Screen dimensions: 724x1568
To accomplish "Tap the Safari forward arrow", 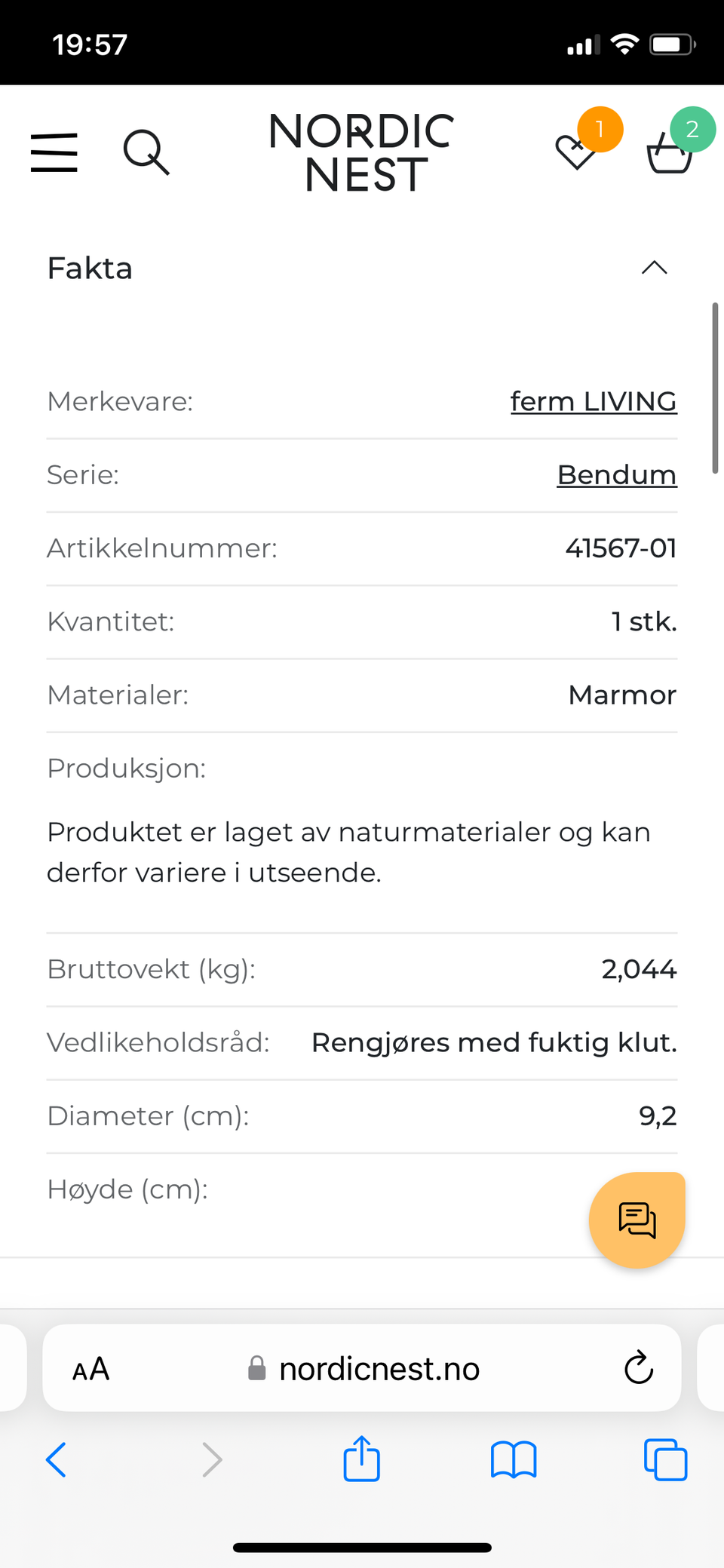I will pos(212,1459).
